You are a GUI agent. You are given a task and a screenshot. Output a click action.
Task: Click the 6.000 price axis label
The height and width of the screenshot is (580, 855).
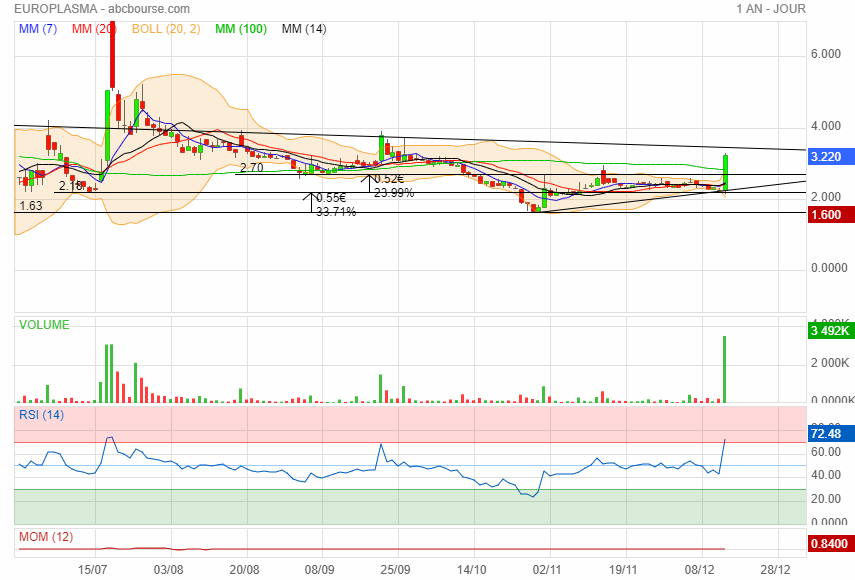point(826,54)
